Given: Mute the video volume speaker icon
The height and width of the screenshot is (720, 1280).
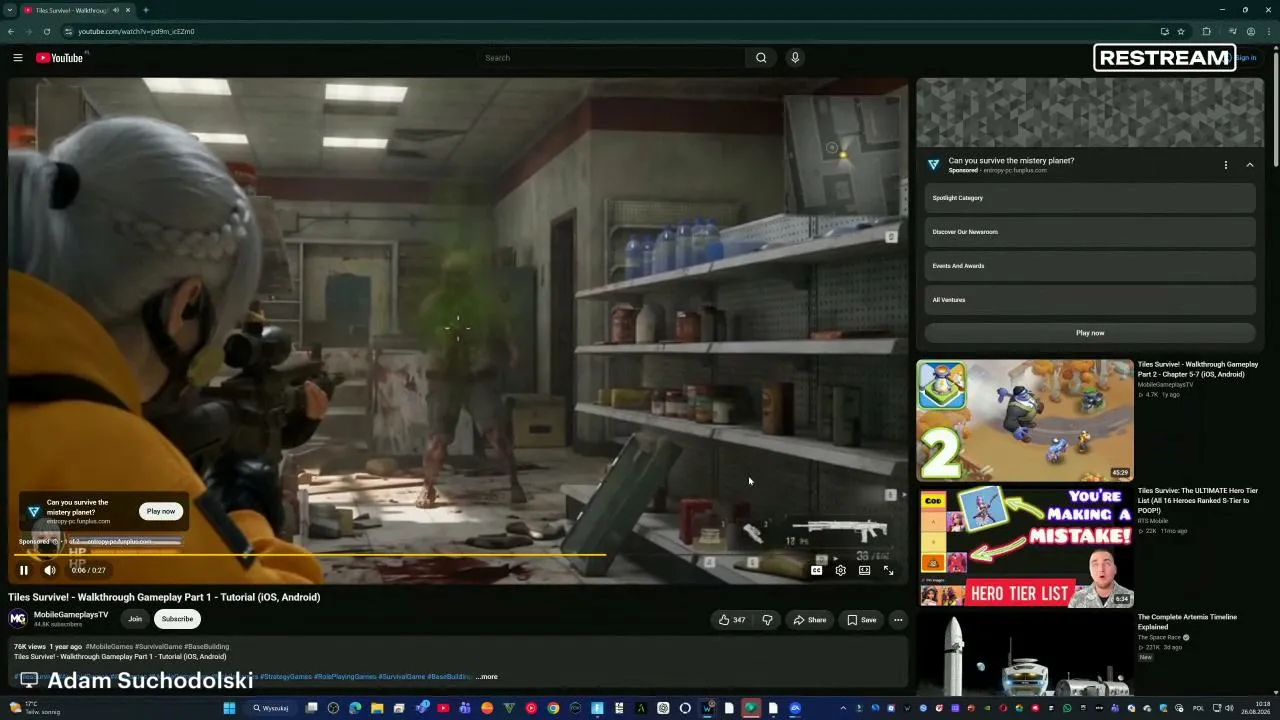Looking at the screenshot, I should point(50,570).
